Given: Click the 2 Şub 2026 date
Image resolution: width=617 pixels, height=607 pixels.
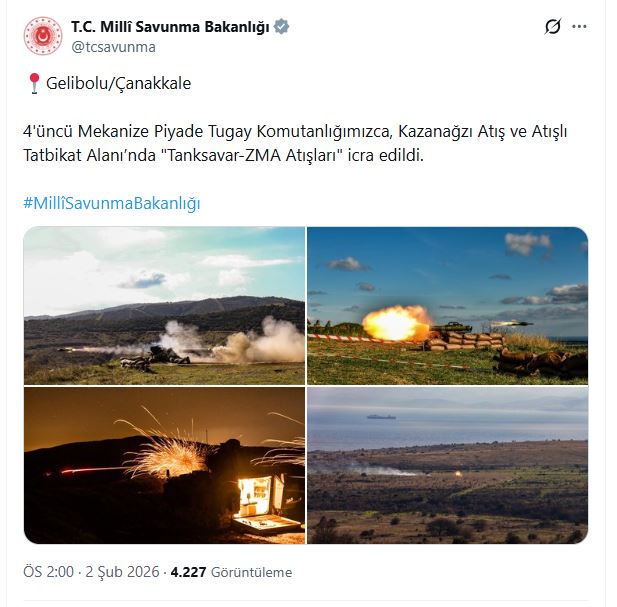Looking at the screenshot, I should click(x=122, y=572).
